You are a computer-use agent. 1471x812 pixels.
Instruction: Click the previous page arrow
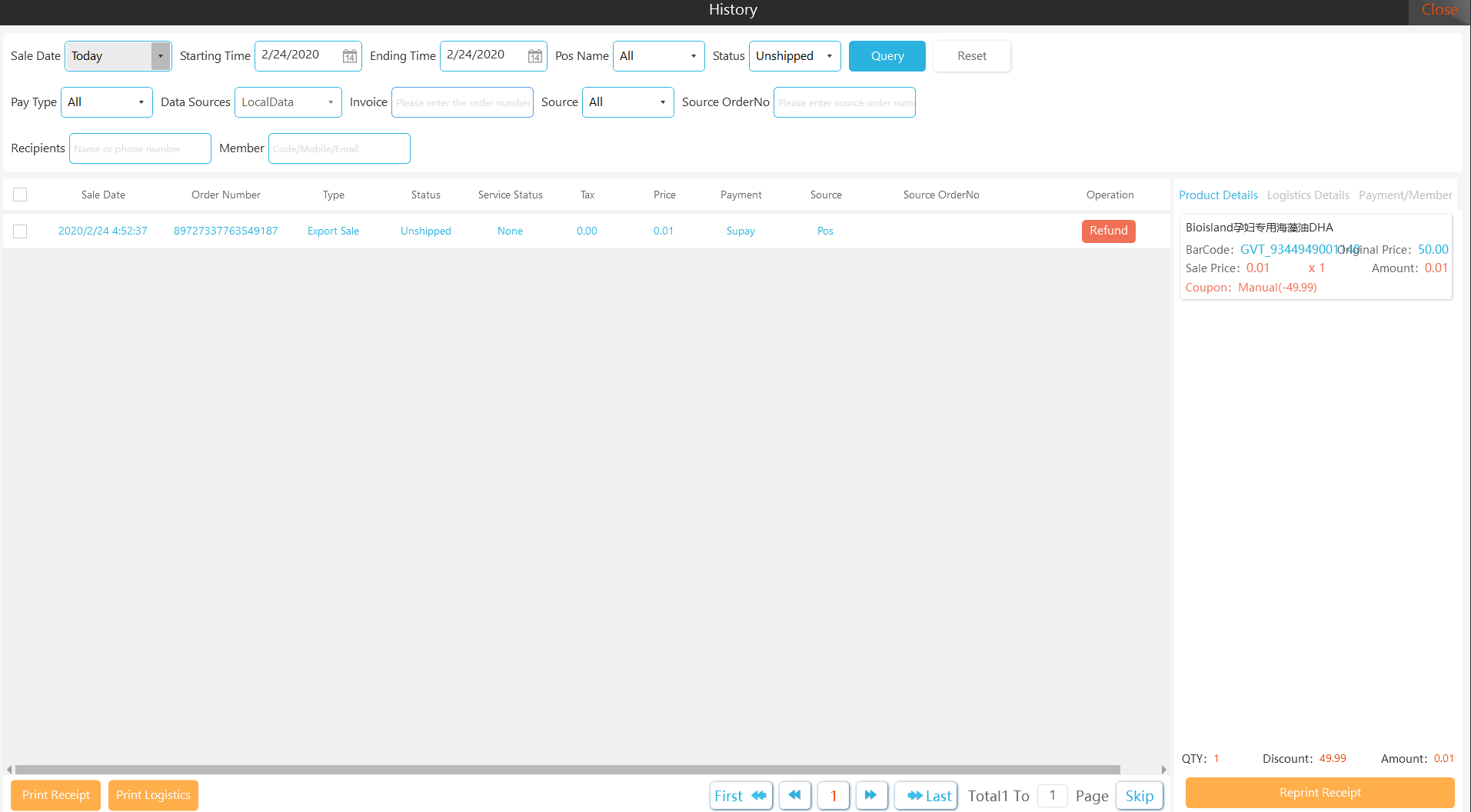tap(794, 796)
